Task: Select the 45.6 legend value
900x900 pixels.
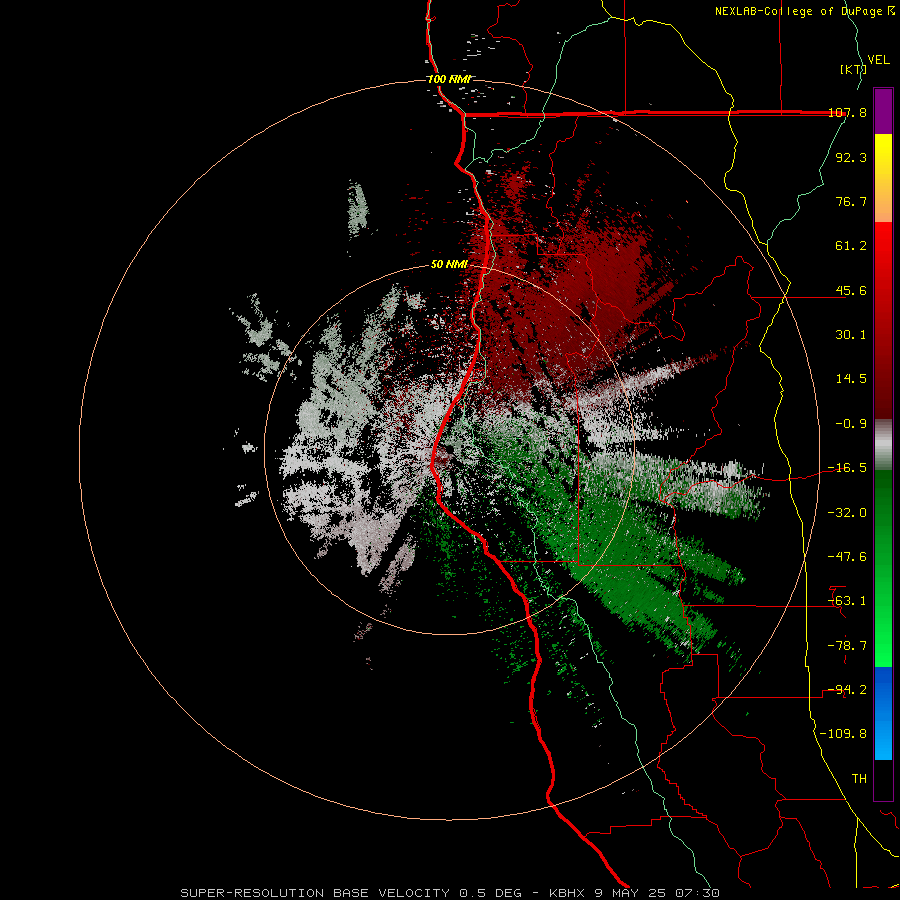Action: coord(851,290)
